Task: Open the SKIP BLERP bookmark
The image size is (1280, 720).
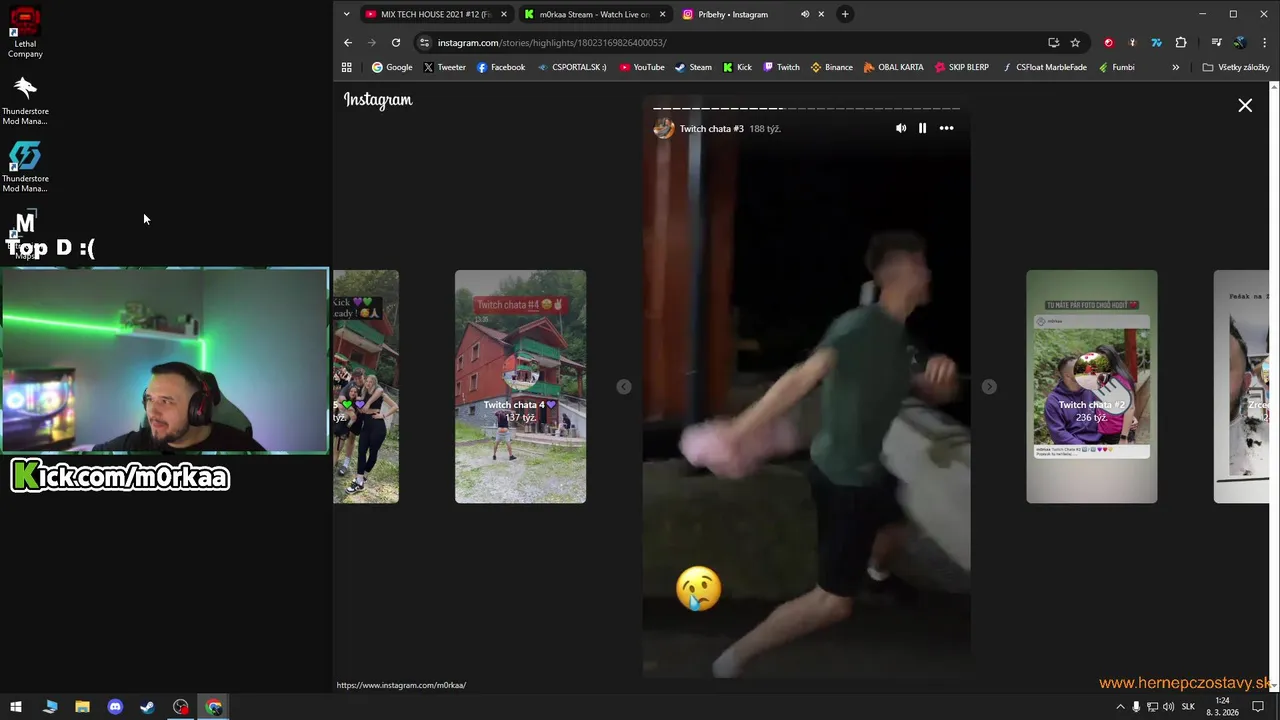Action: (961, 67)
